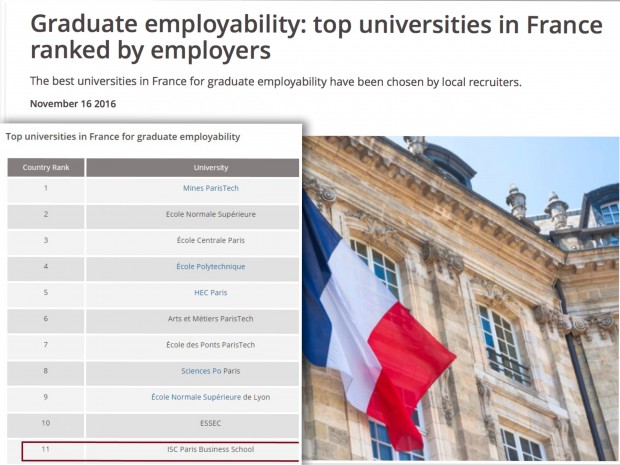Click the Country Rank column header

[45, 167]
